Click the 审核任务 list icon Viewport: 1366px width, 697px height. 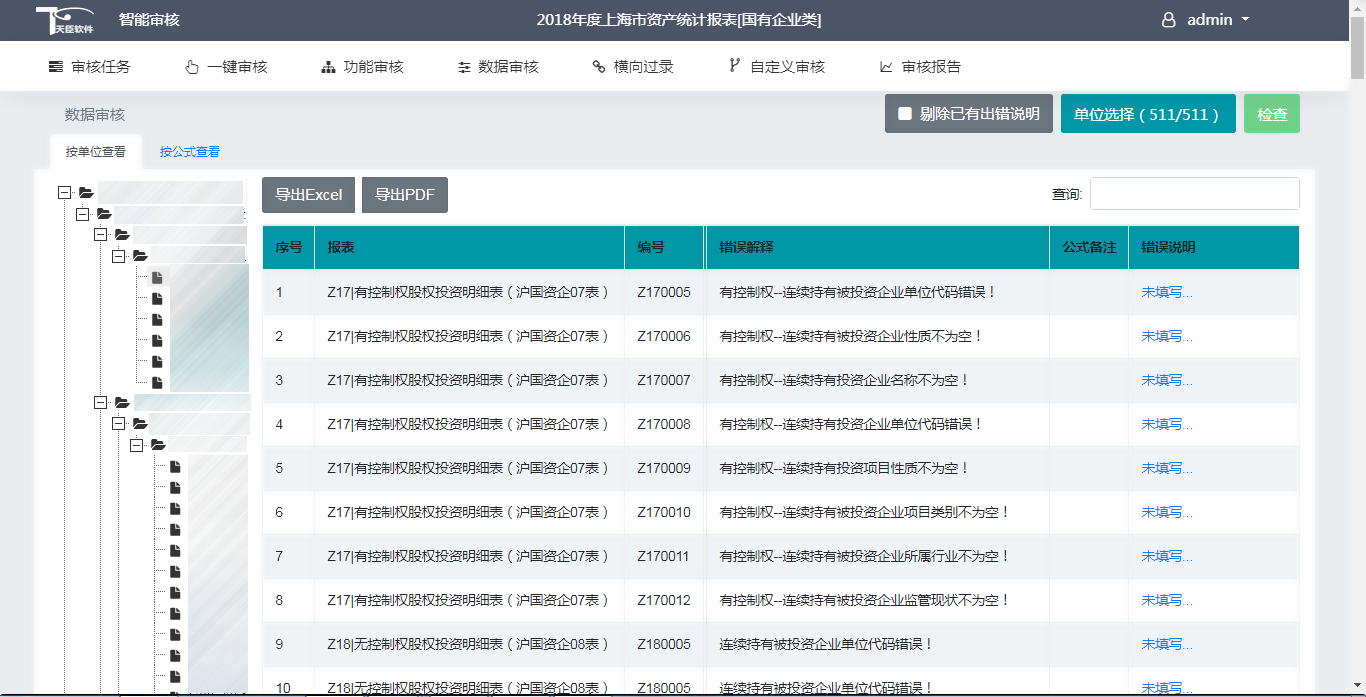coord(56,67)
